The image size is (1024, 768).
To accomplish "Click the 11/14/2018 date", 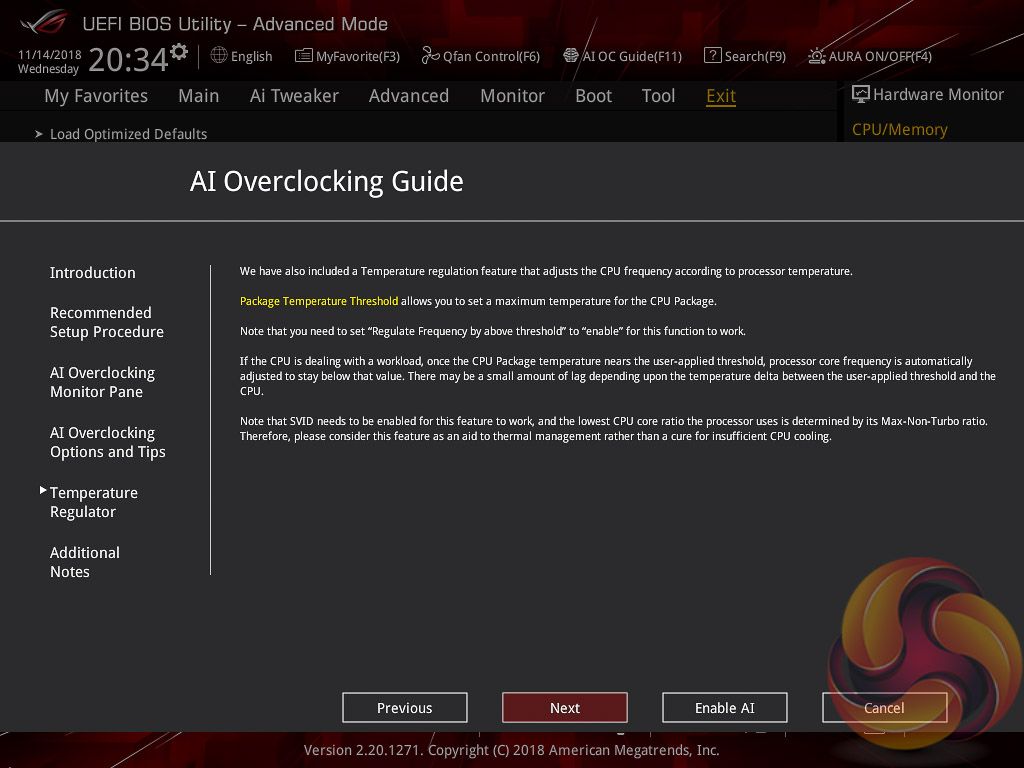I will pos(50,55).
